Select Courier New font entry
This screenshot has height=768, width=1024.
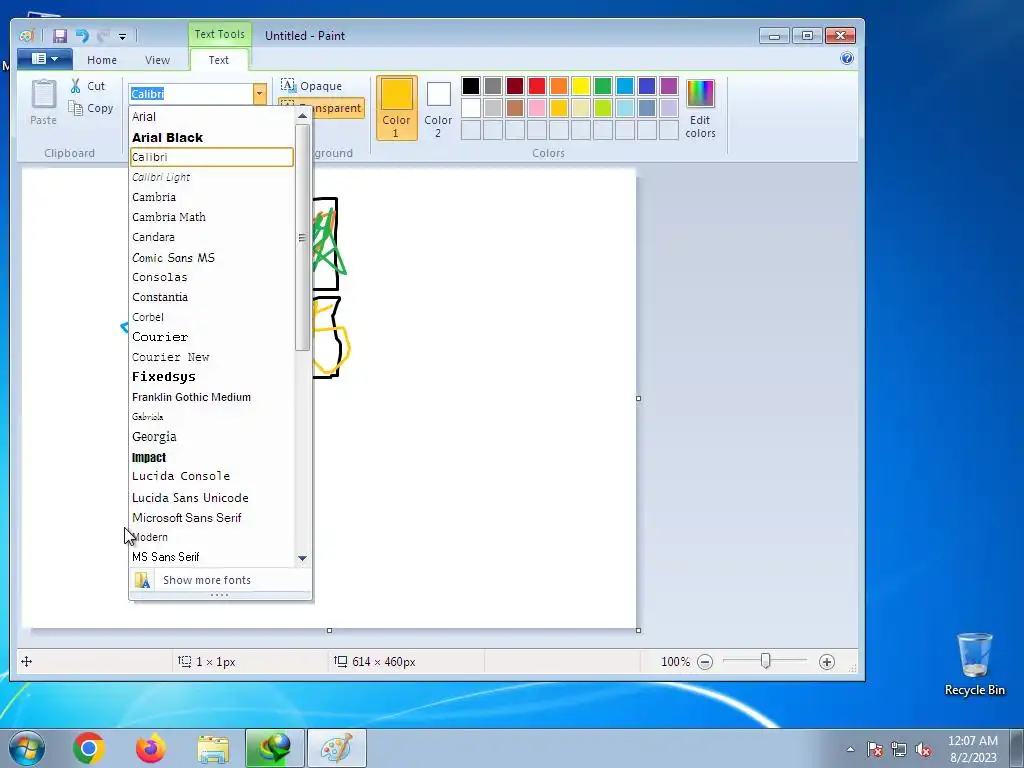coord(212,357)
